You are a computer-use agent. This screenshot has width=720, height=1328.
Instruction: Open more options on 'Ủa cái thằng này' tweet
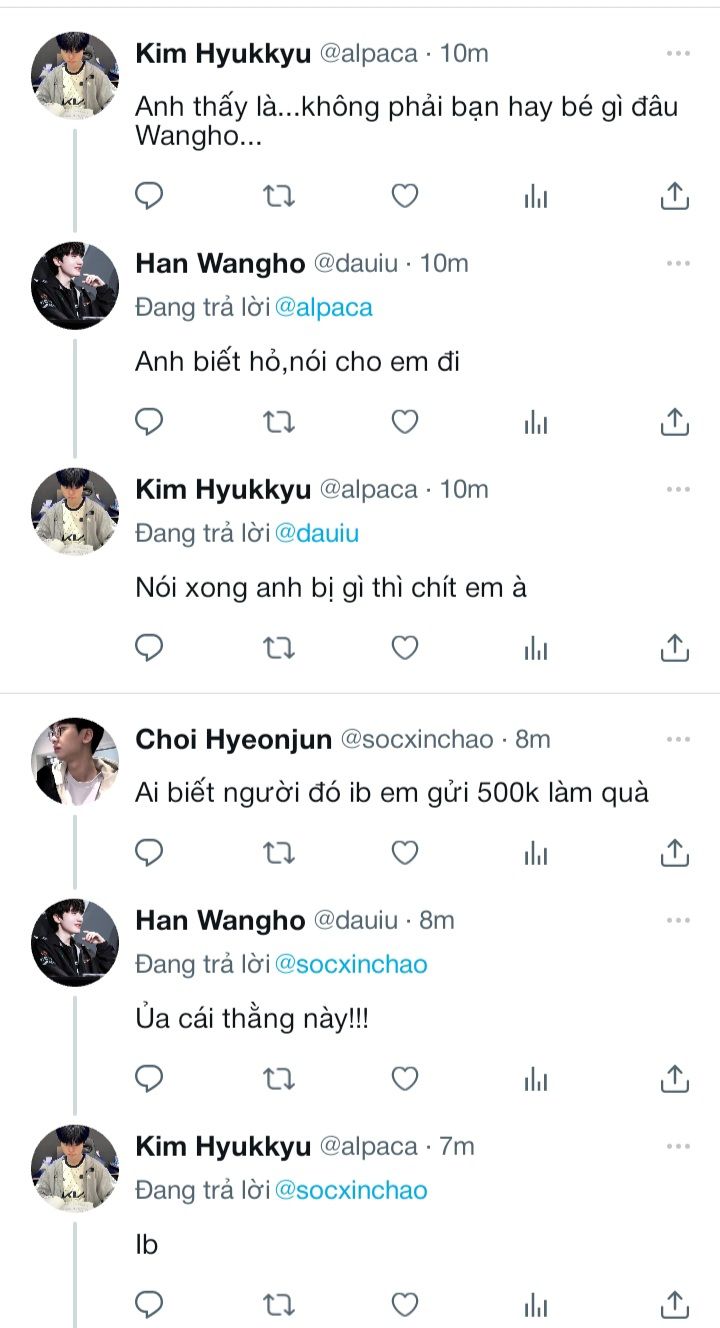pyautogui.click(x=678, y=920)
